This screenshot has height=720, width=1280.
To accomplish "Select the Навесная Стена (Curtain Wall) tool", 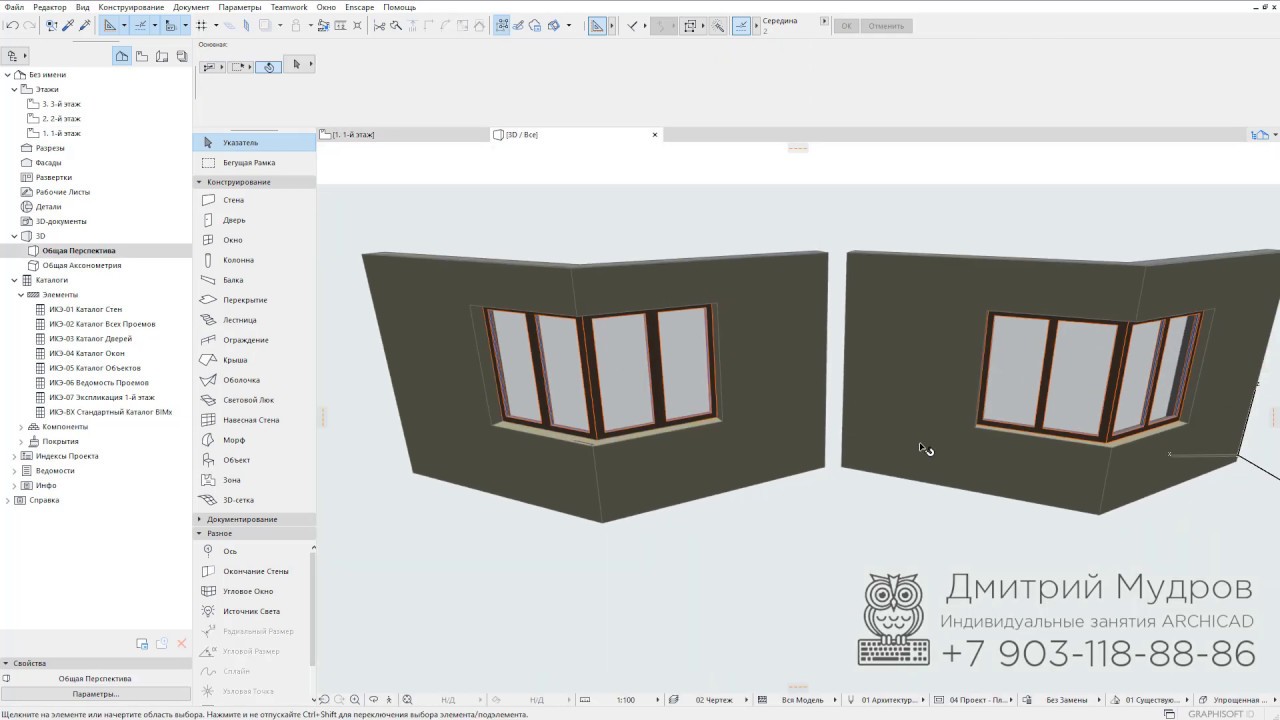I will tap(254, 420).
